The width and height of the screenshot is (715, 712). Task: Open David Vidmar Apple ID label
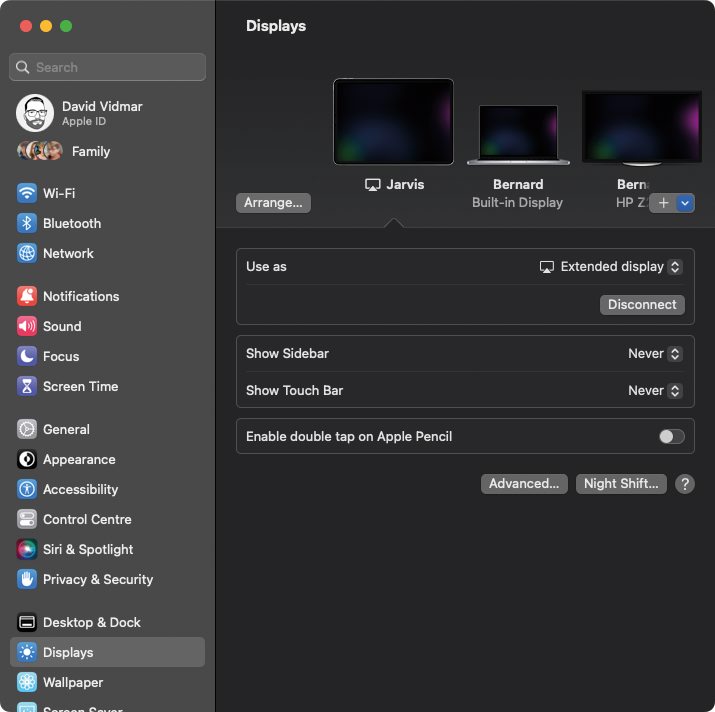[x=102, y=113]
